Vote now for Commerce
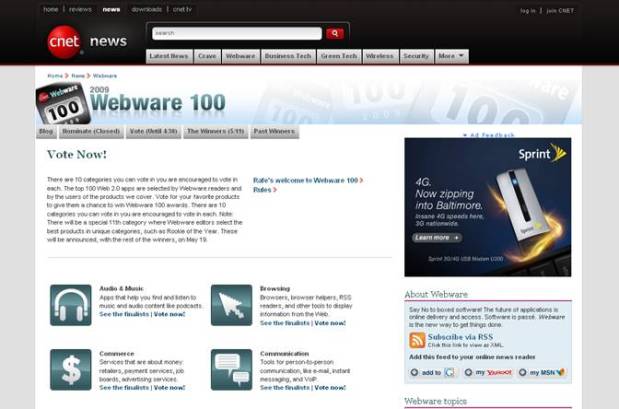Image resolution: width=619 pixels, height=409 pixels. pyautogui.click(x=169, y=388)
